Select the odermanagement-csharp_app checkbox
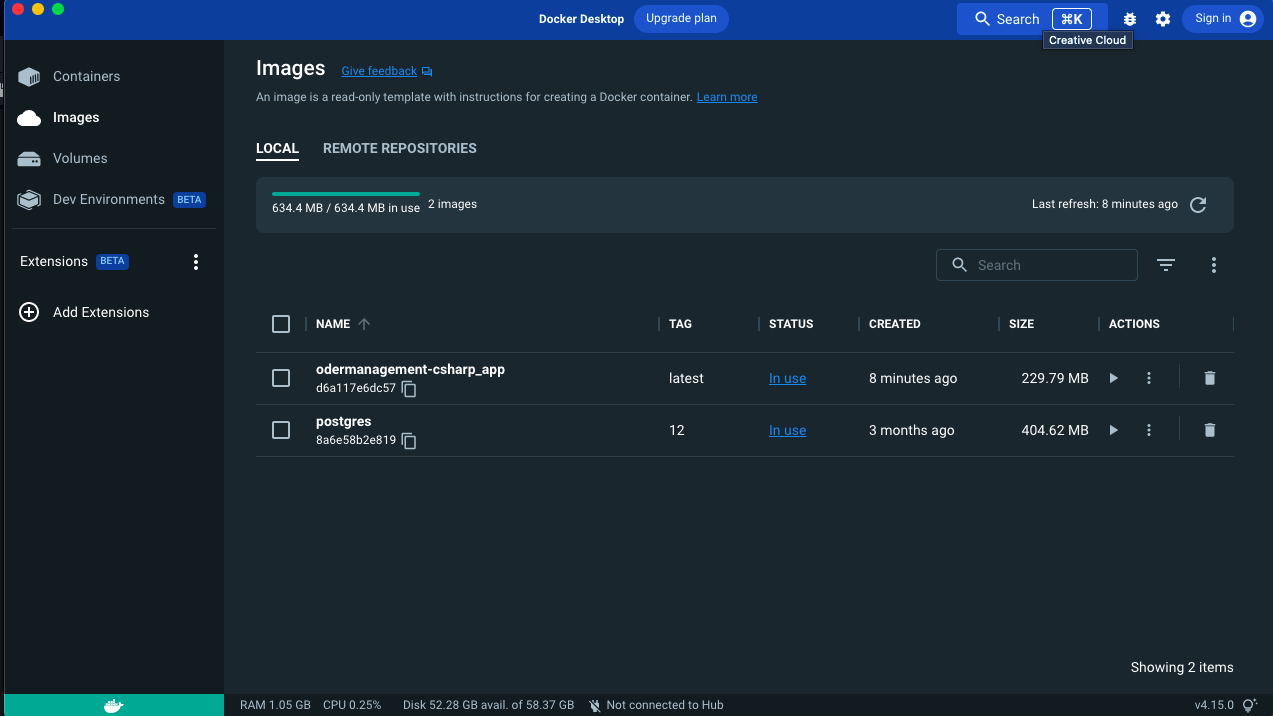Viewport: 1273px width, 716px height. 281,378
